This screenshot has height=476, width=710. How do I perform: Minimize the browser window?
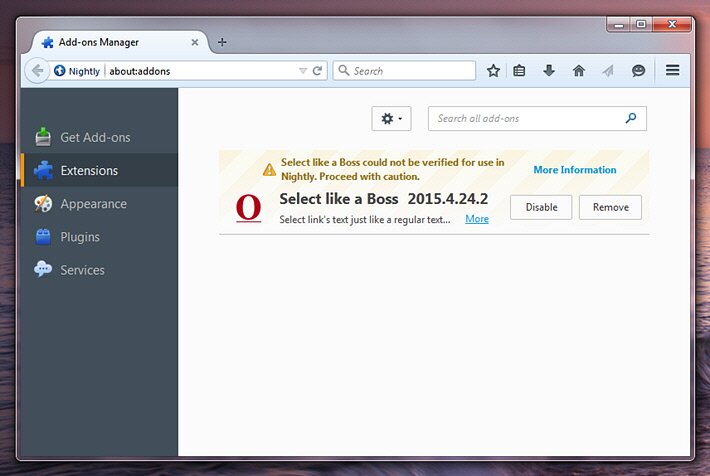[619, 24]
